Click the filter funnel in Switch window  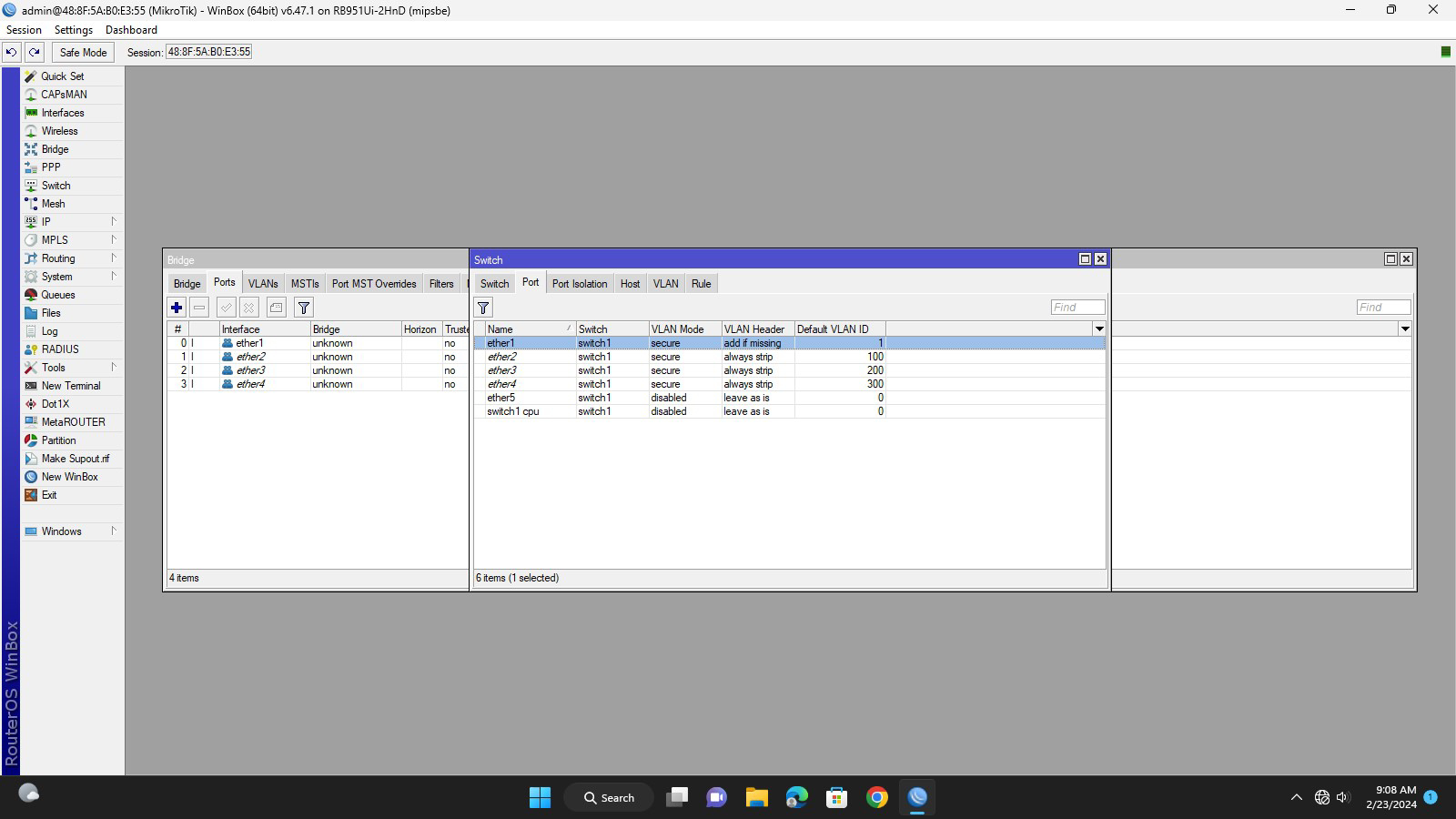click(483, 308)
